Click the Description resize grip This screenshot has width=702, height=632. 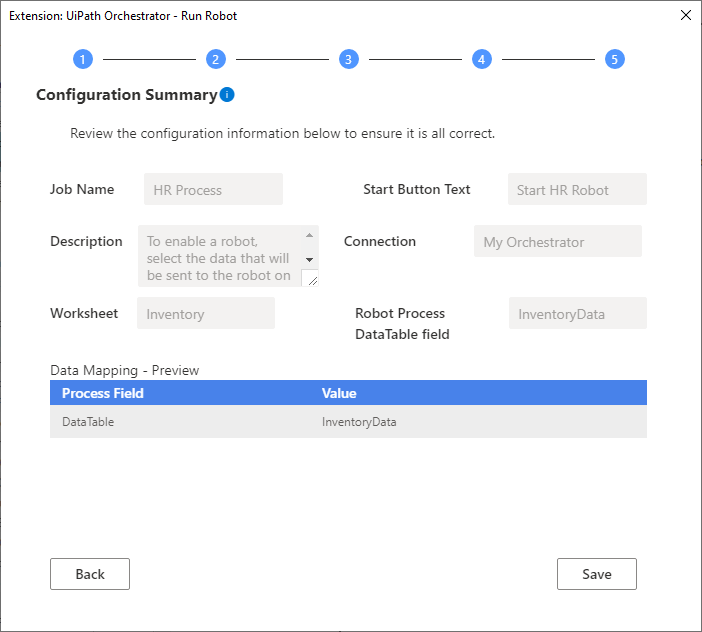(x=310, y=278)
